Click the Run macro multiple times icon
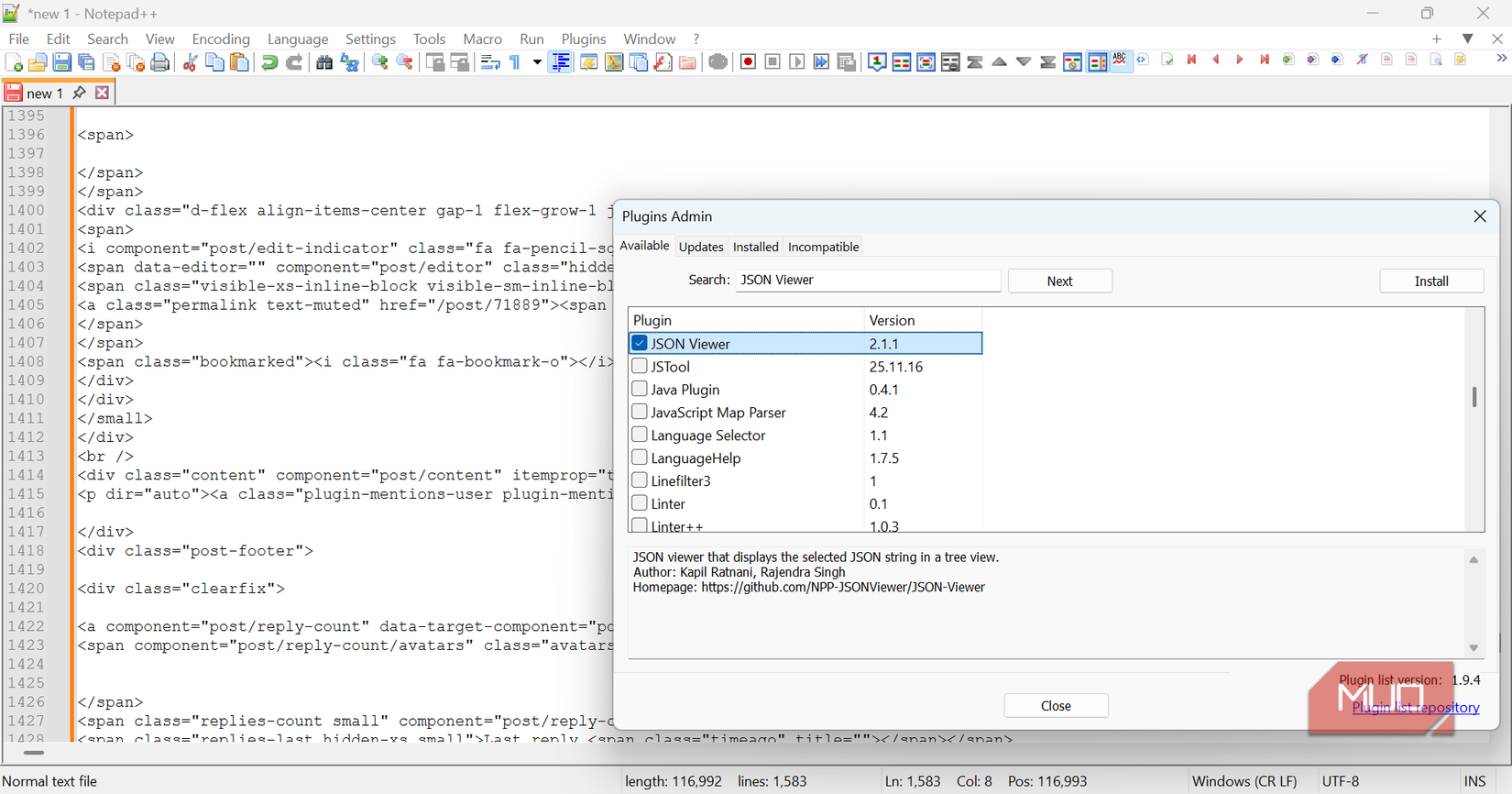Viewport: 1512px width, 794px height. point(822,62)
